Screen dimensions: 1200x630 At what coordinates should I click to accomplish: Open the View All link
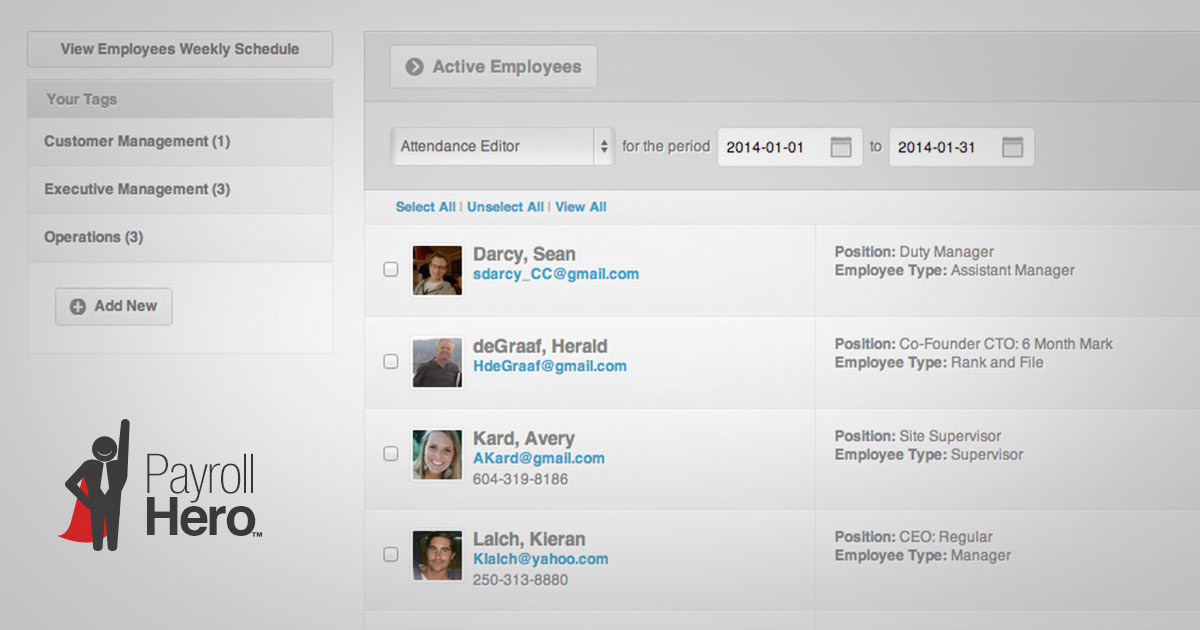pyautogui.click(x=580, y=207)
